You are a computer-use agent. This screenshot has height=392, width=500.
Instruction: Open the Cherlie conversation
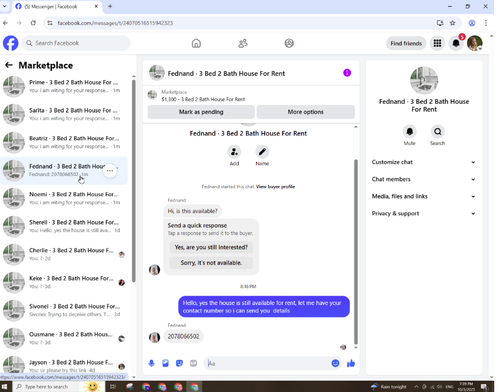tap(63, 254)
